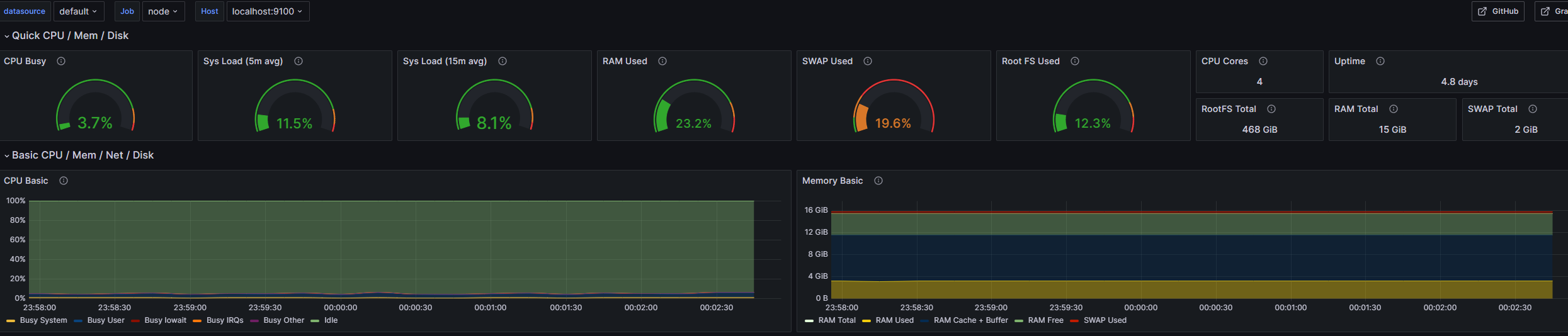The width and height of the screenshot is (1568, 336).
Task: View info icon next to CPU Basic
Action: (64, 181)
